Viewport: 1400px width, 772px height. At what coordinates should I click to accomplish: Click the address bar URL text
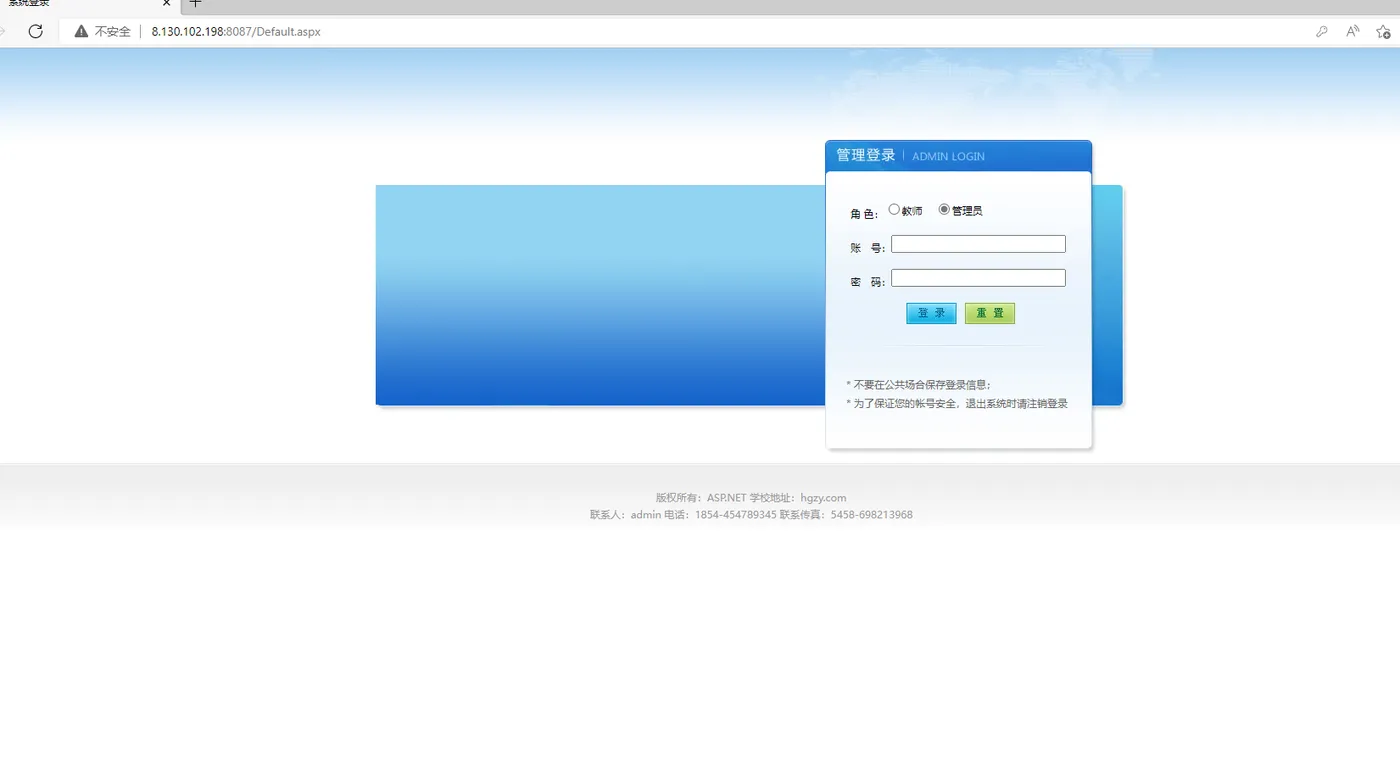tap(236, 32)
